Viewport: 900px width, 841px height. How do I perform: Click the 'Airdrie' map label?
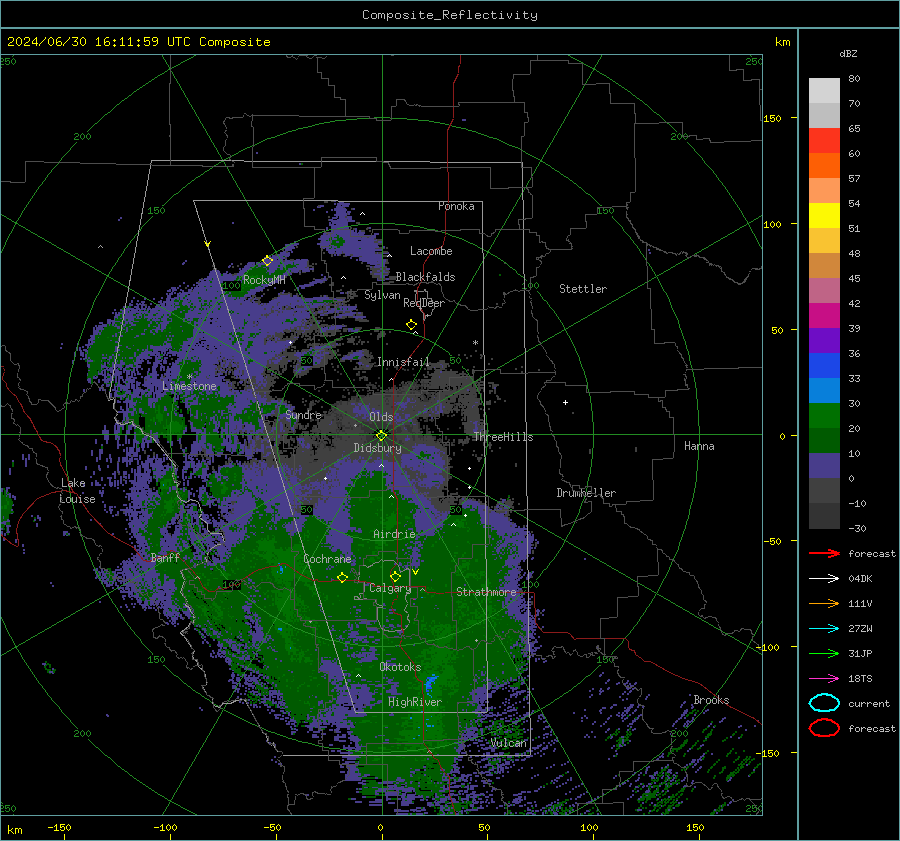point(394,534)
